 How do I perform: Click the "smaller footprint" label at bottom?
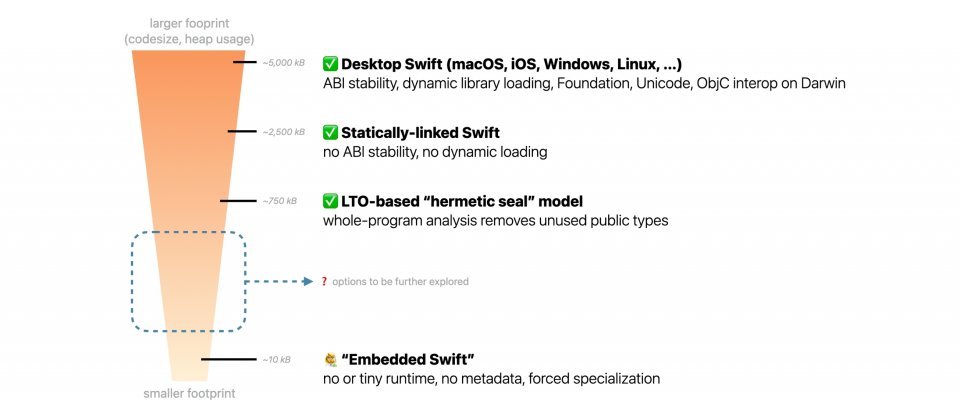[x=187, y=393]
